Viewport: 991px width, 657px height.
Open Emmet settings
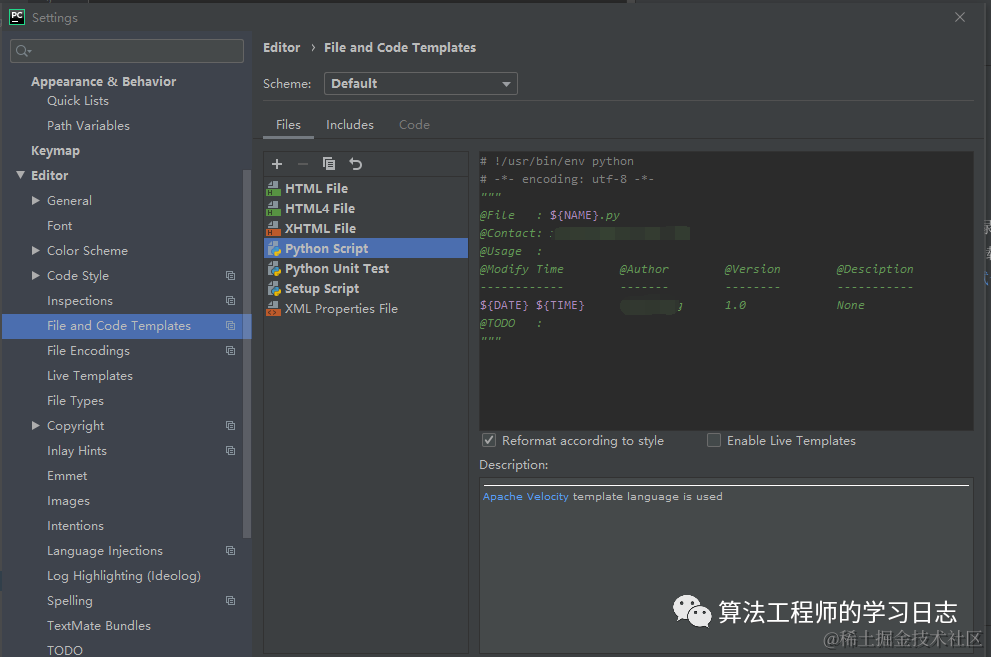pyautogui.click(x=67, y=476)
